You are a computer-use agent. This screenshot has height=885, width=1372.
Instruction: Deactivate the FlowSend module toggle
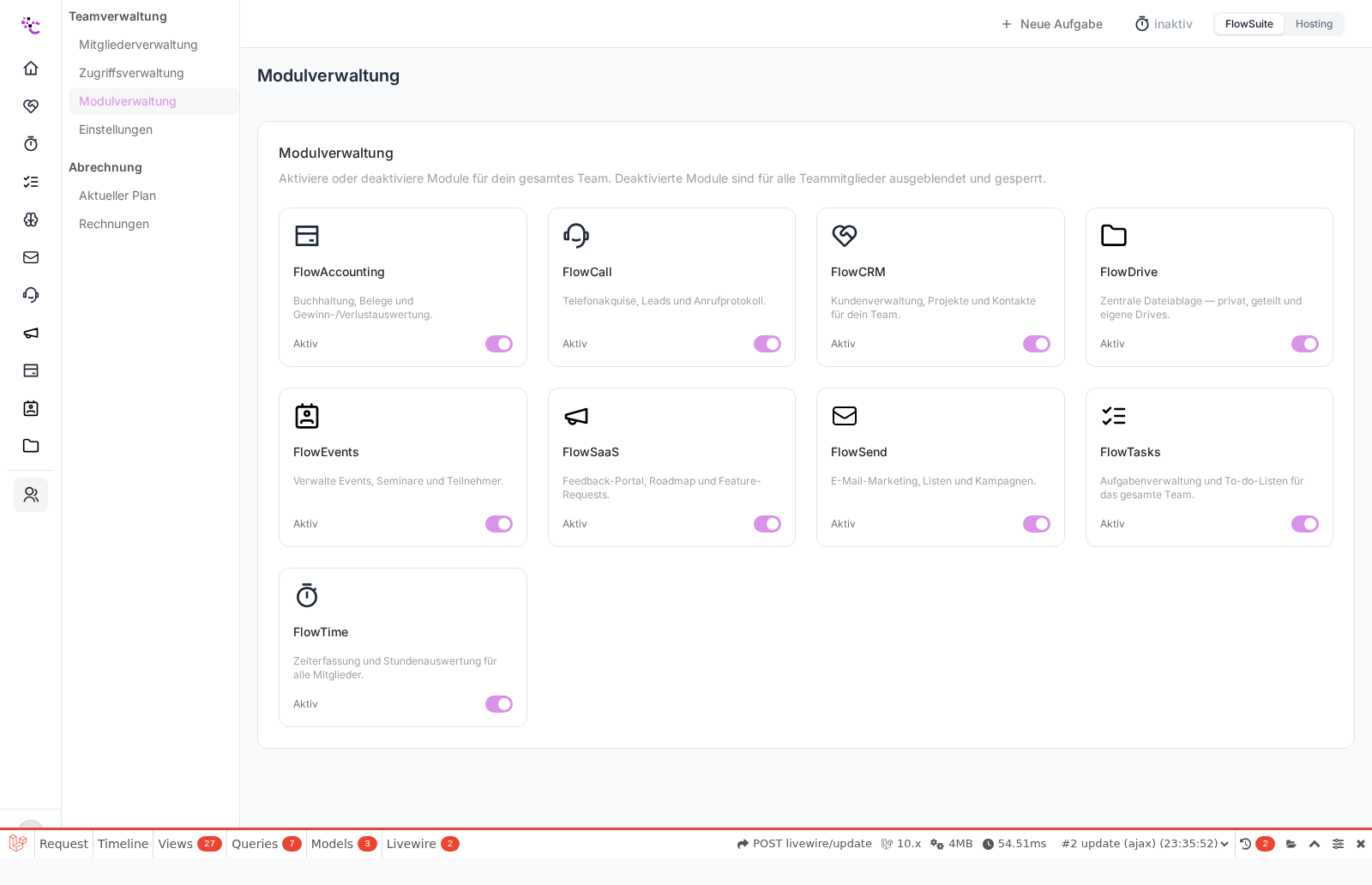pyautogui.click(x=1037, y=524)
